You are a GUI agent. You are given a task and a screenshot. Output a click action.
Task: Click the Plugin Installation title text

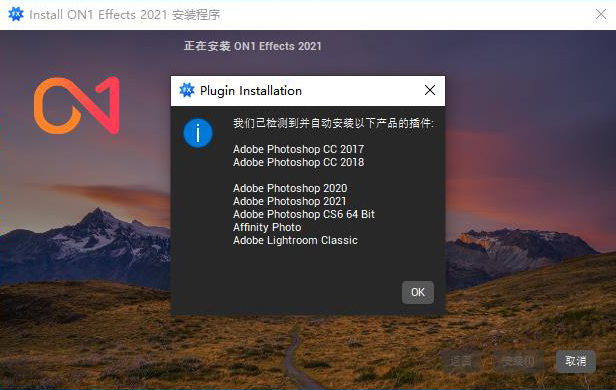pyautogui.click(x=251, y=91)
